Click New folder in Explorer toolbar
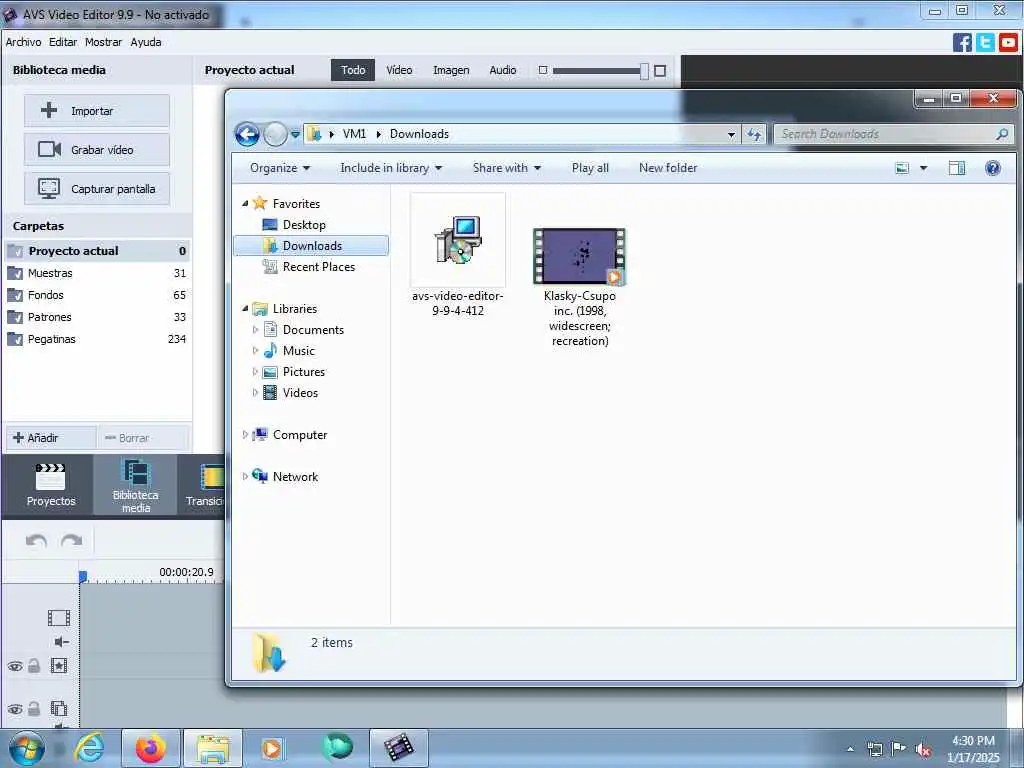Image resolution: width=1024 pixels, height=768 pixels. [668, 168]
